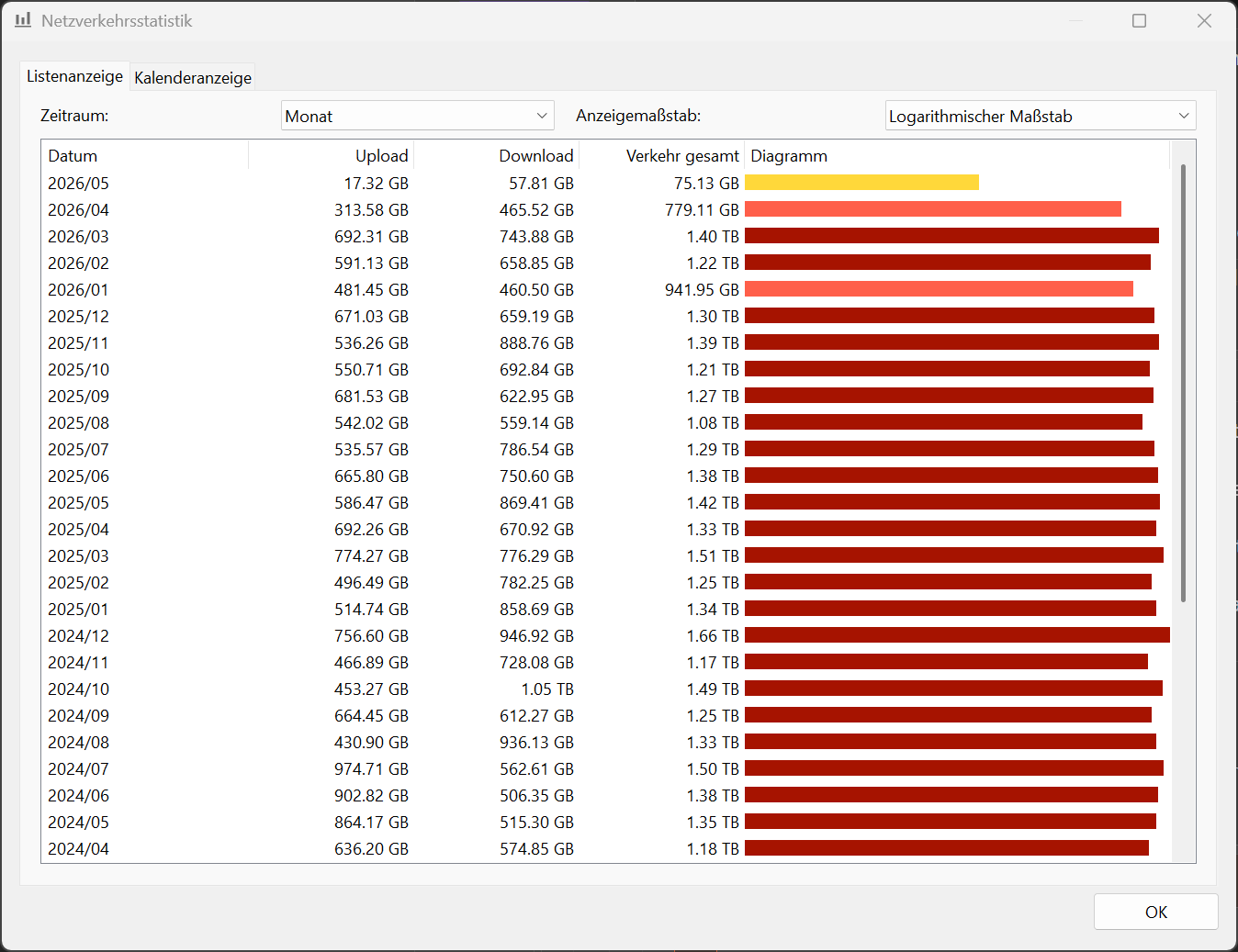Click the Diagramm column header
The height and width of the screenshot is (952, 1238).
[957, 156]
